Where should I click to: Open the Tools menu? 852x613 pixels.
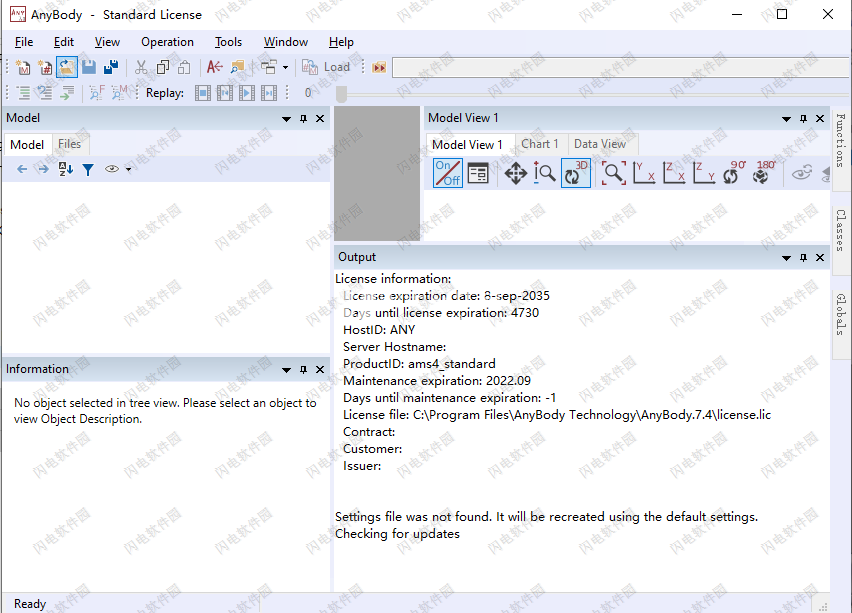coord(228,42)
